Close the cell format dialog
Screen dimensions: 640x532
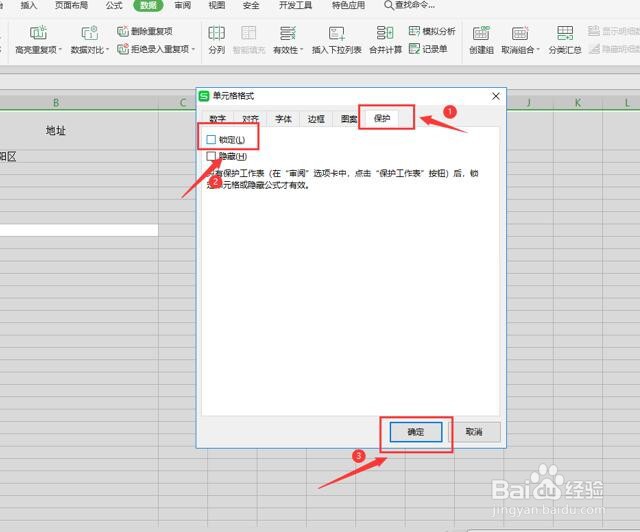[x=496, y=96]
